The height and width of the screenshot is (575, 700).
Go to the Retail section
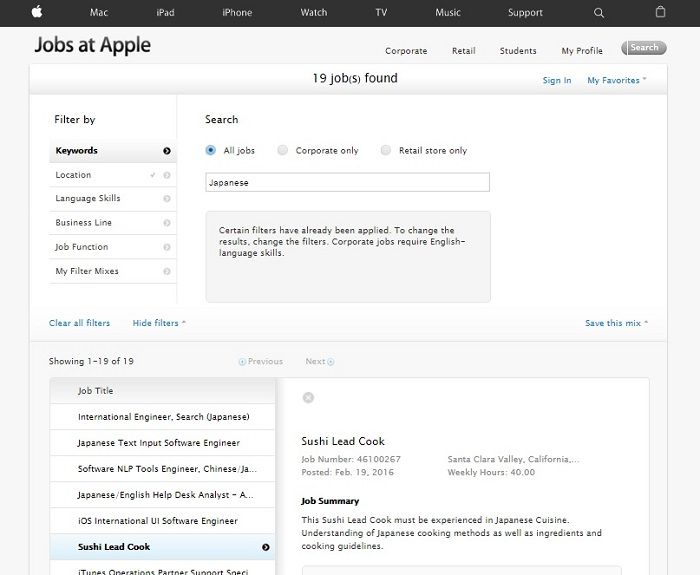[x=463, y=51]
